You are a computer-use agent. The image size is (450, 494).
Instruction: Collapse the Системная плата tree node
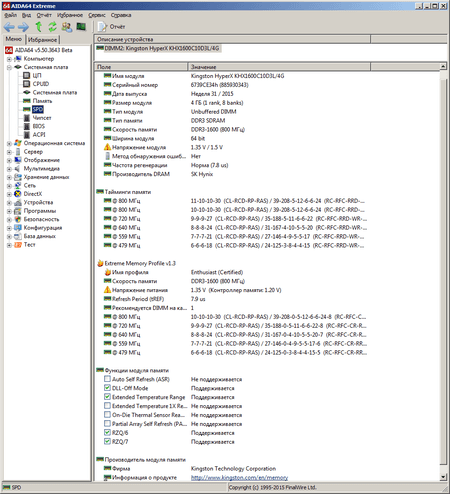(x=9, y=67)
